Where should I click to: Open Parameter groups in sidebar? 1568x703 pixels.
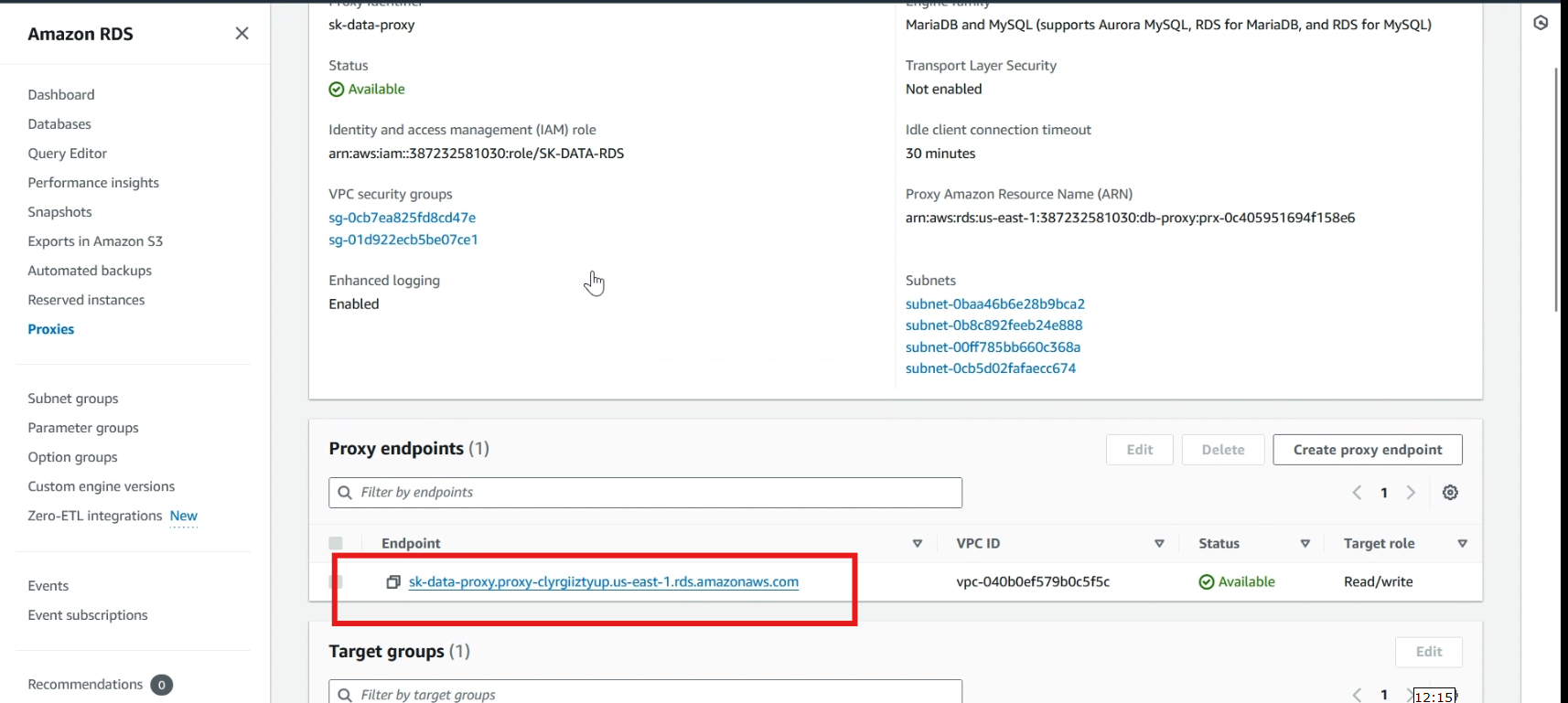(x=83, y=428)
